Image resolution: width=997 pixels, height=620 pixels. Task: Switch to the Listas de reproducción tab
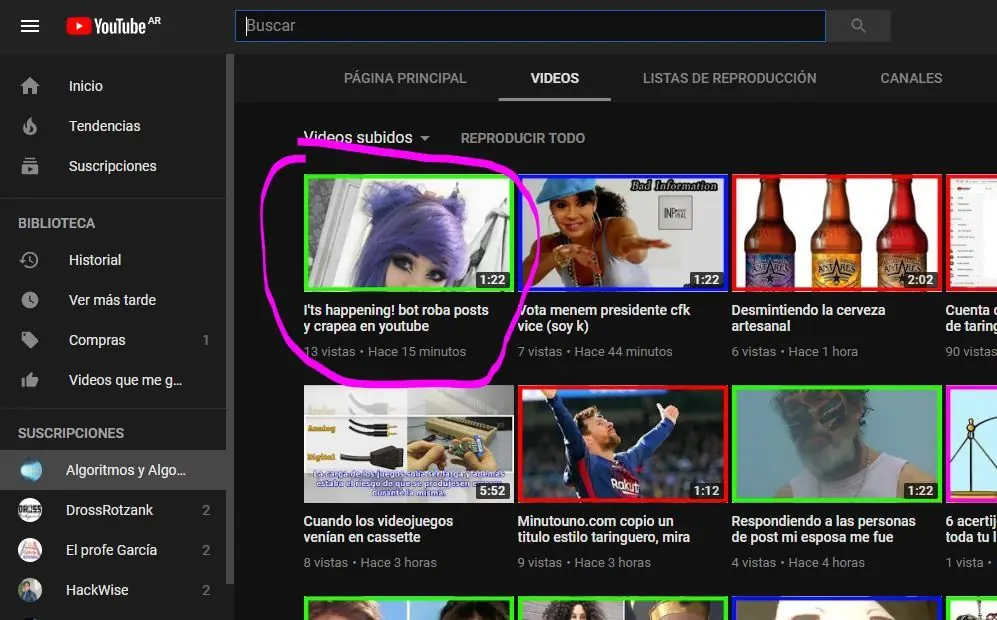pos(729,78)
